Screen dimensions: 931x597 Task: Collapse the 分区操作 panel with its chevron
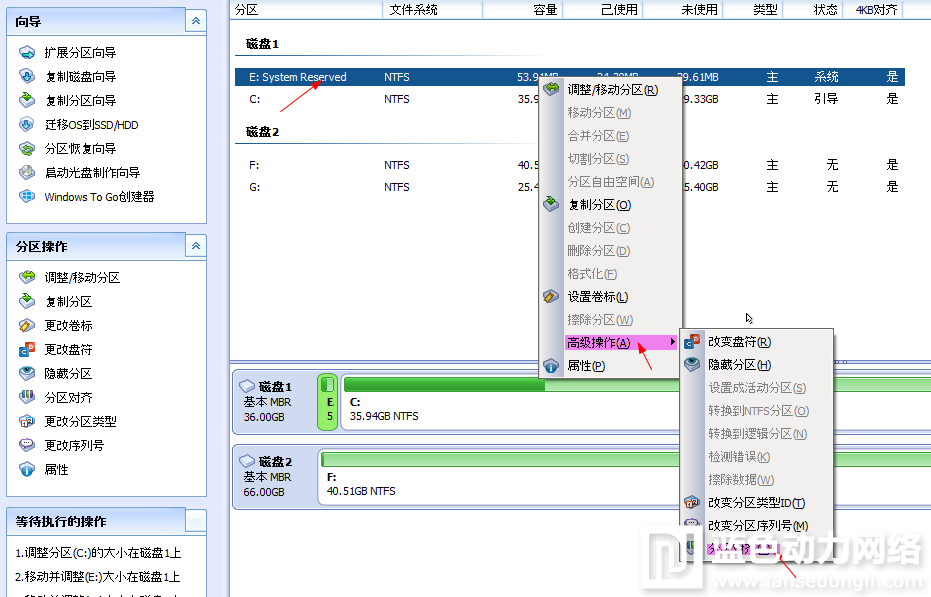coord(196,245)
